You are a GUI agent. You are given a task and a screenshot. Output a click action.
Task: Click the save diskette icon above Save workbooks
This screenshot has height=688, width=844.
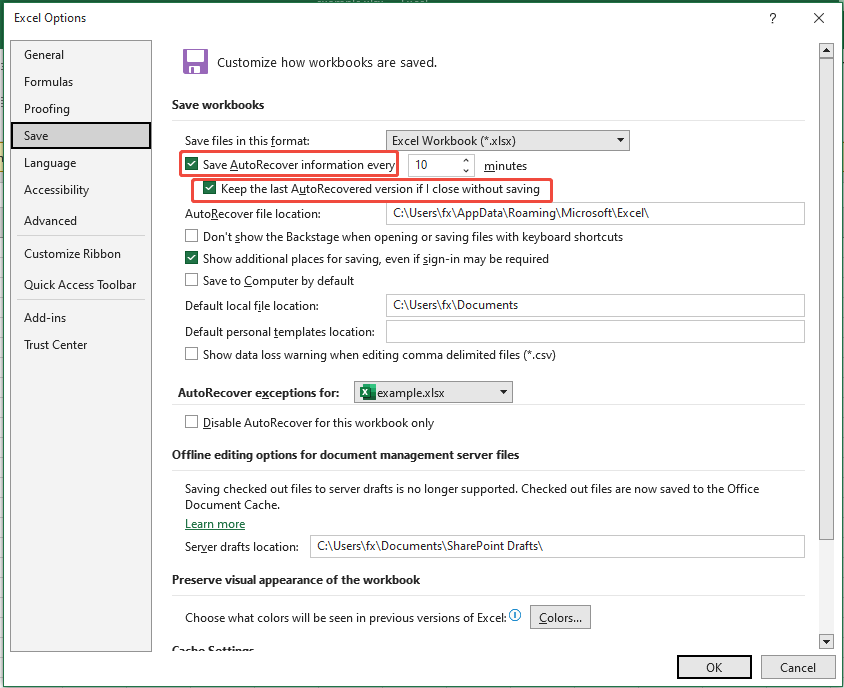(x=195, y=61)
